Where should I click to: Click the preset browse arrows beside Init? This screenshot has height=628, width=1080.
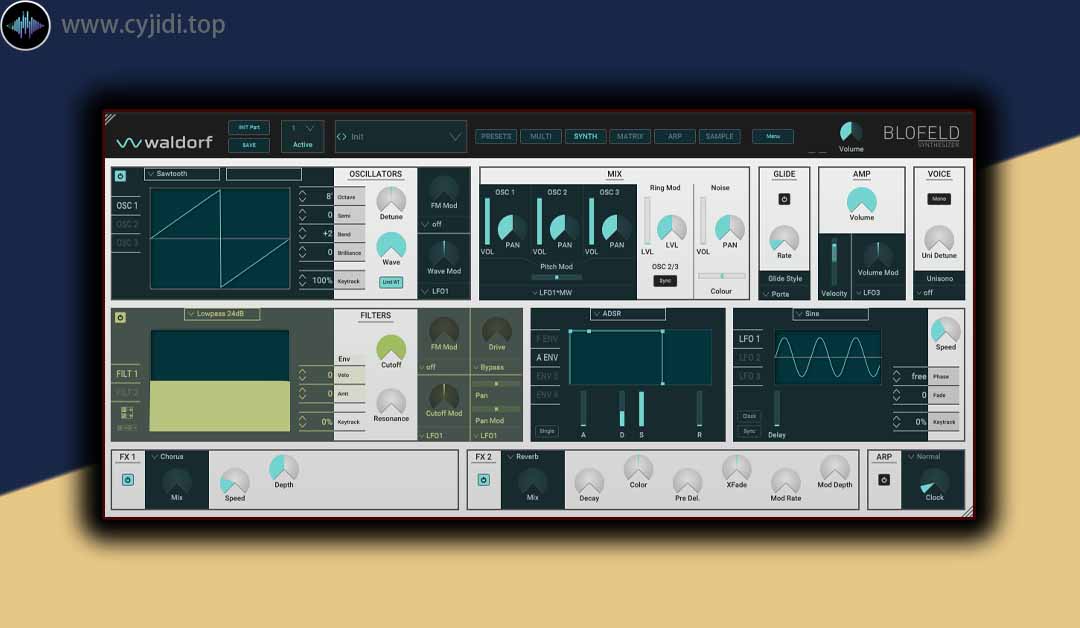pos(342,137)
